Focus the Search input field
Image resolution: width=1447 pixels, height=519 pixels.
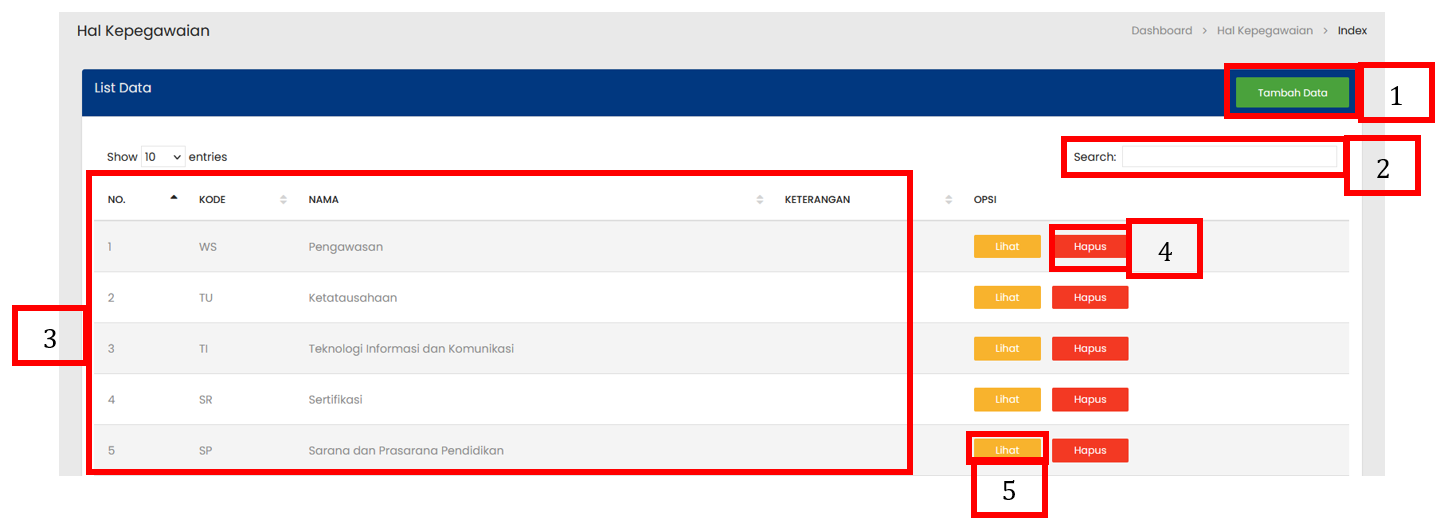pos(1228,157)
